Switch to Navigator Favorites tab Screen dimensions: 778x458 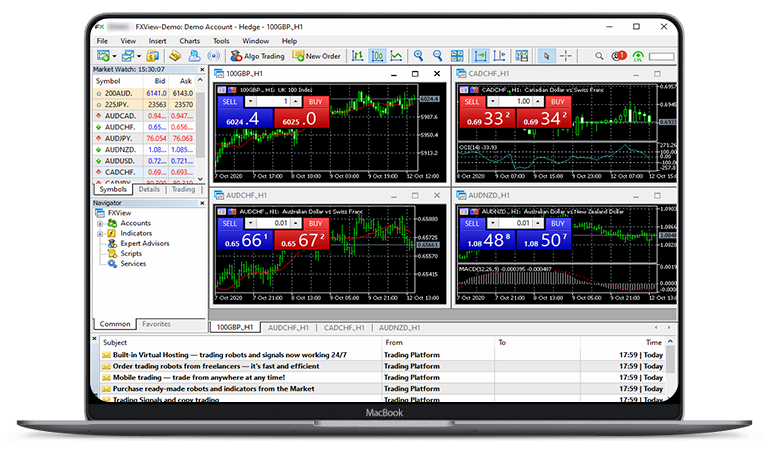[x=156, y=324]
